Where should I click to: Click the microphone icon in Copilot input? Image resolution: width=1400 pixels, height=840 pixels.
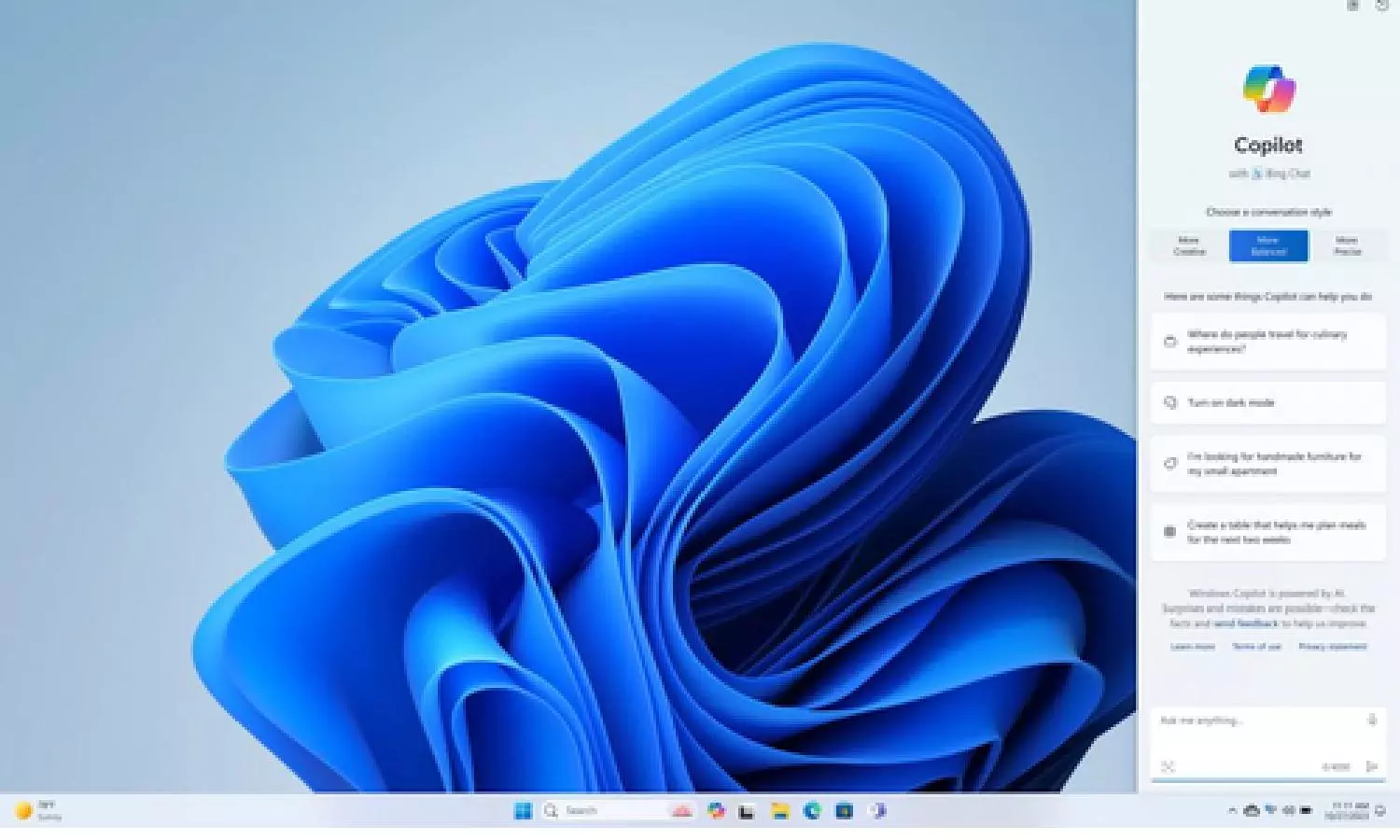[1372, 720]
